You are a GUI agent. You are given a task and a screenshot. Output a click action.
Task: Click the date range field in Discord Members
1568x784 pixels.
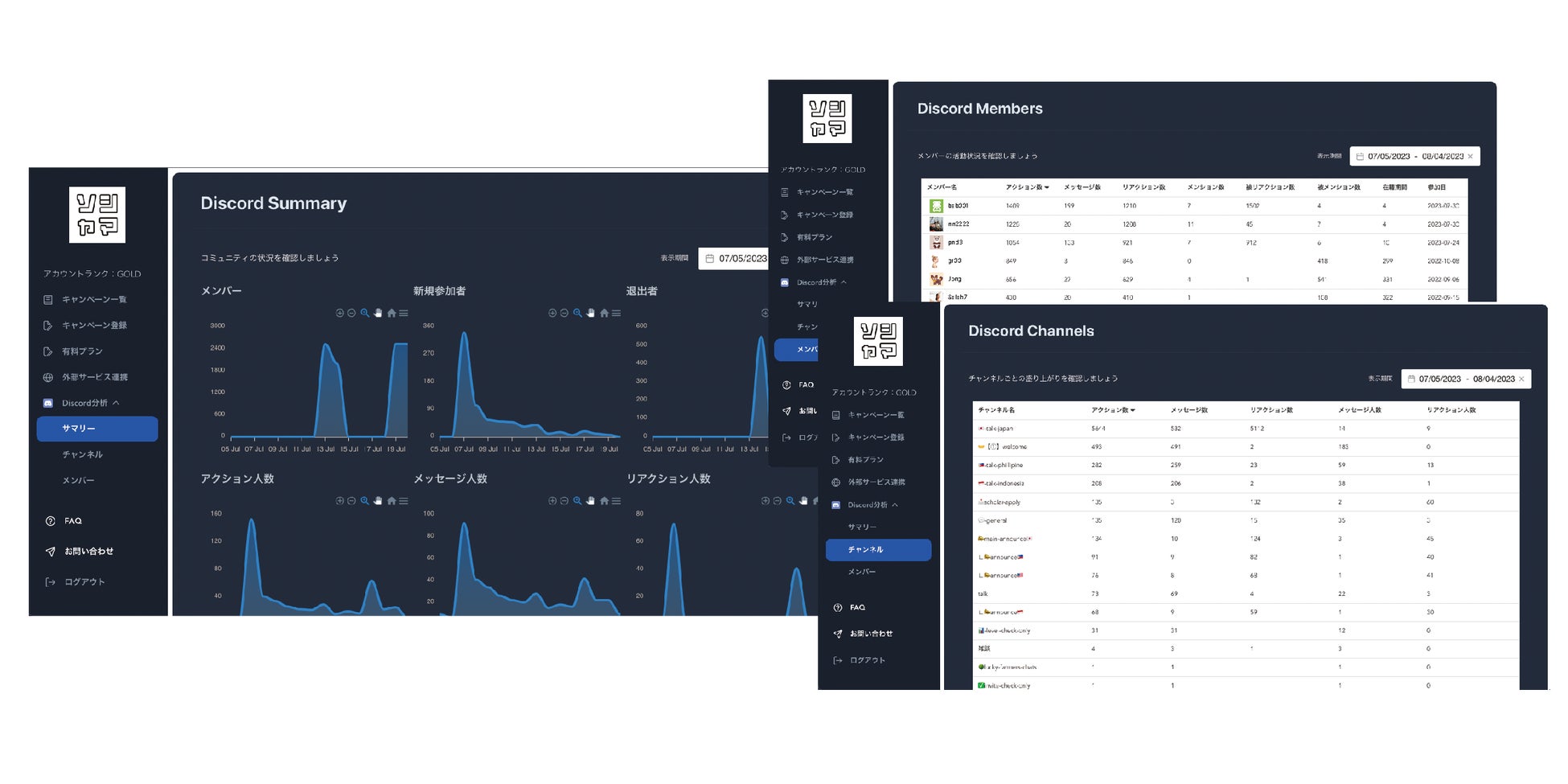tap(1414, 157)
